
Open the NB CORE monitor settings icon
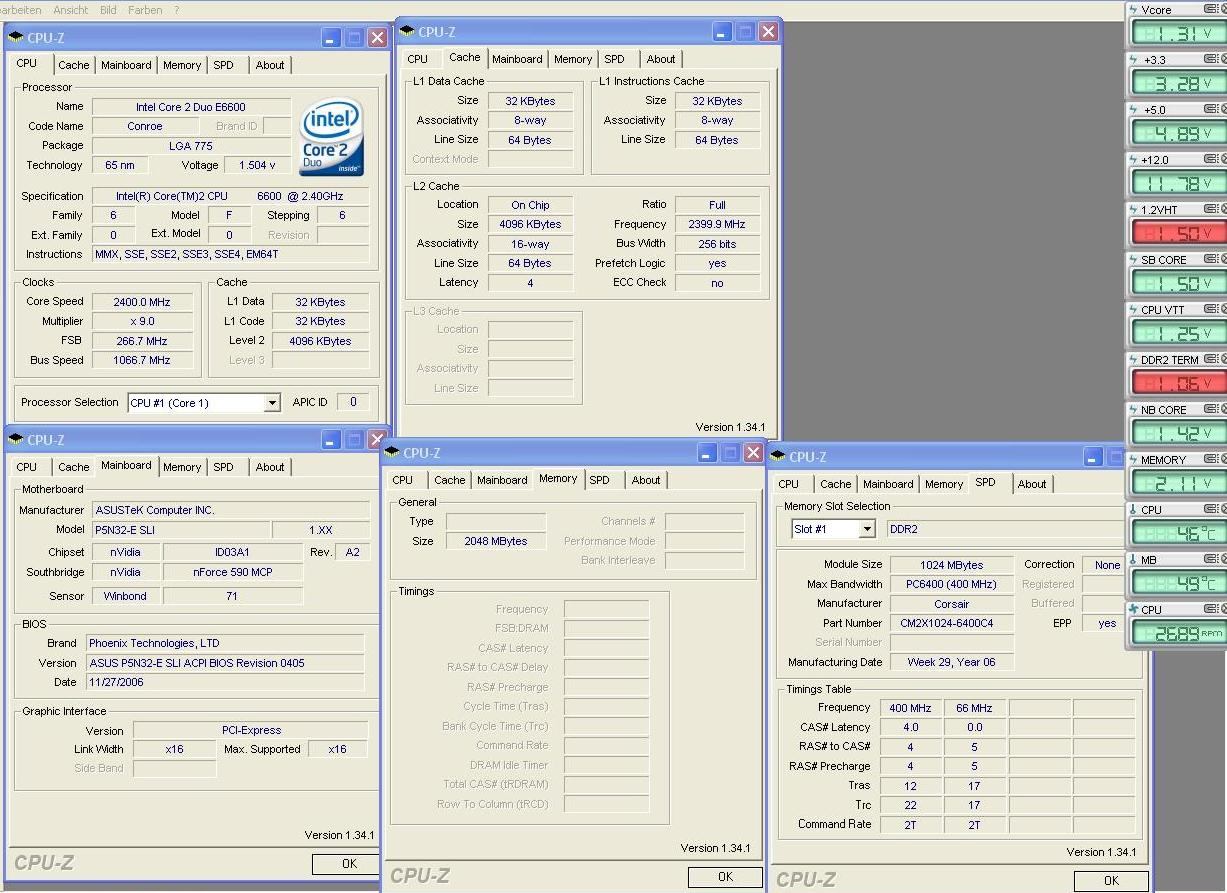point(1210,409)
